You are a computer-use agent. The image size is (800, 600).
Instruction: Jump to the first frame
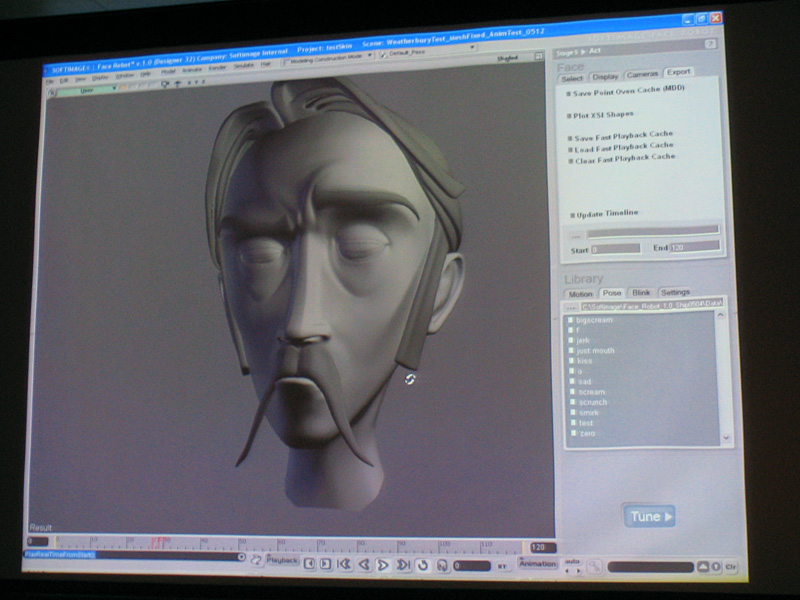(x=344, y=565)
